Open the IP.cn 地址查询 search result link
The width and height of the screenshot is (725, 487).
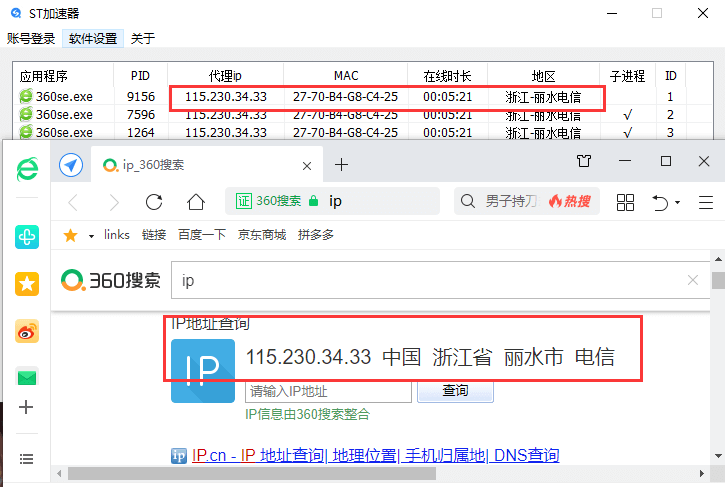click(375, 456)
